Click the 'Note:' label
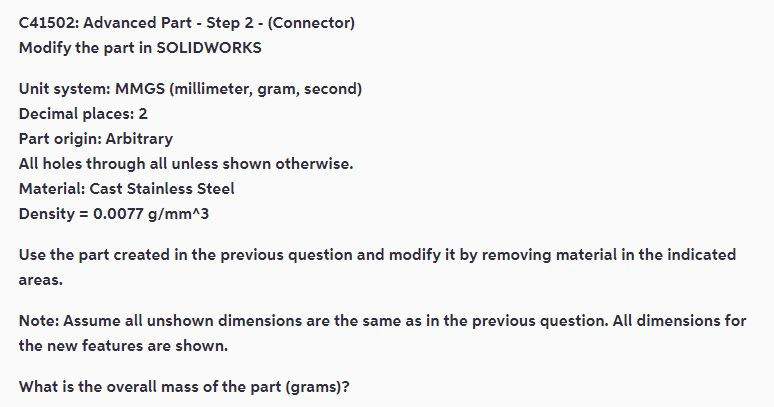 point(39,321)
